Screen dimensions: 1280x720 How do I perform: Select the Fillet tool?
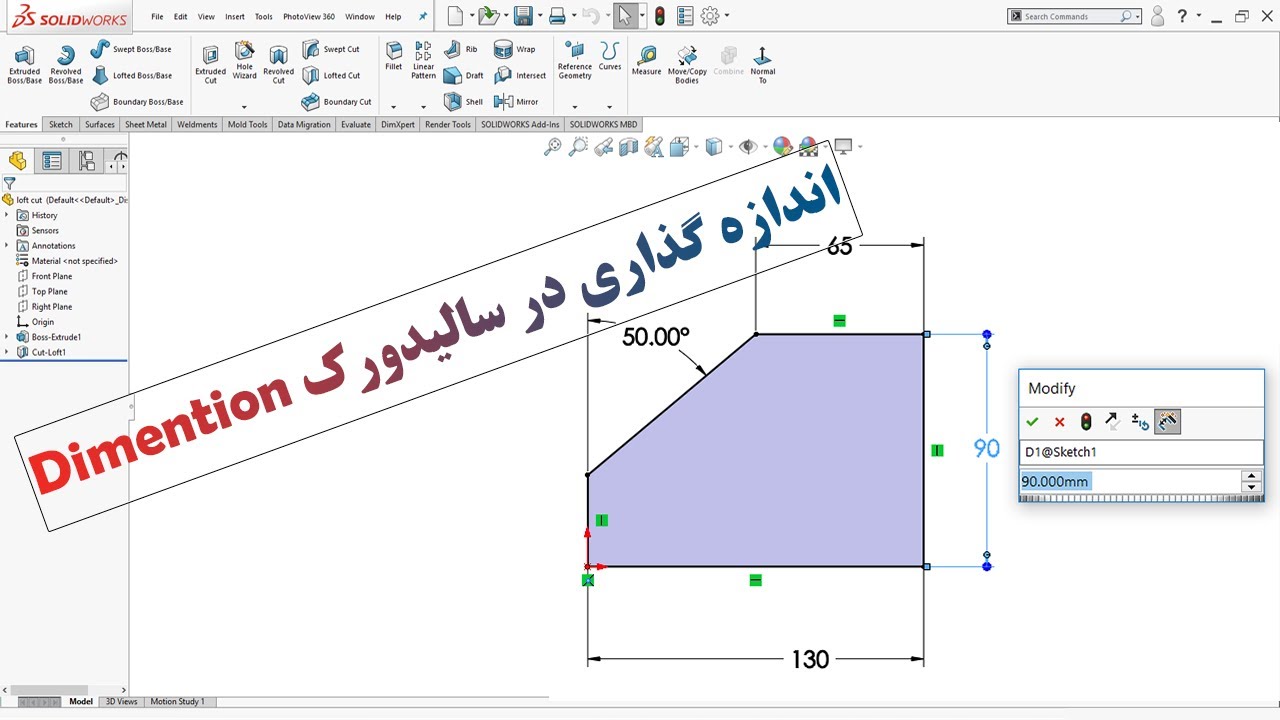tap(394, 57)
